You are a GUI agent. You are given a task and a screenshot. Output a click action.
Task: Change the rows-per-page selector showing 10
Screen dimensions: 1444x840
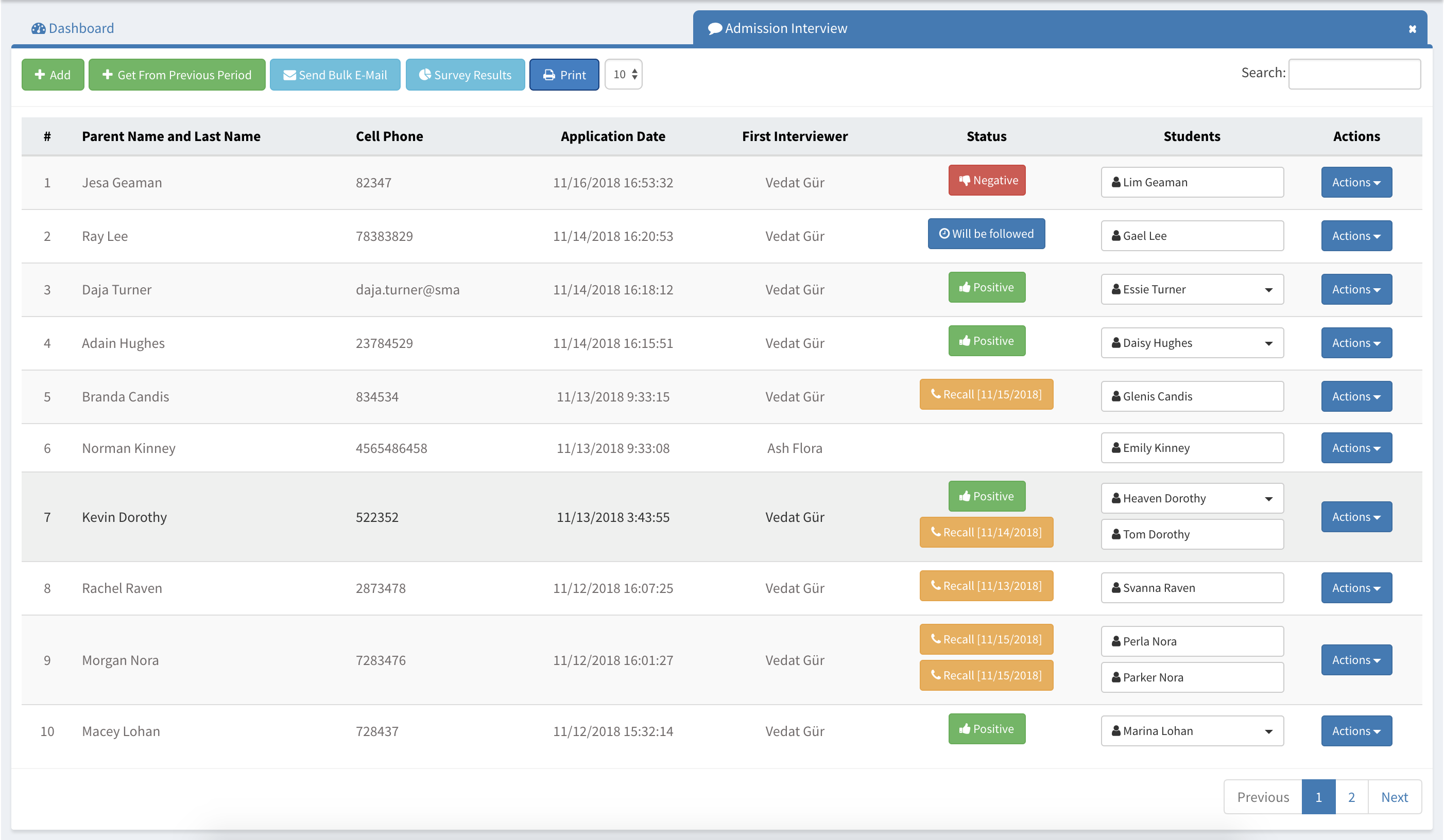(624, 75)
